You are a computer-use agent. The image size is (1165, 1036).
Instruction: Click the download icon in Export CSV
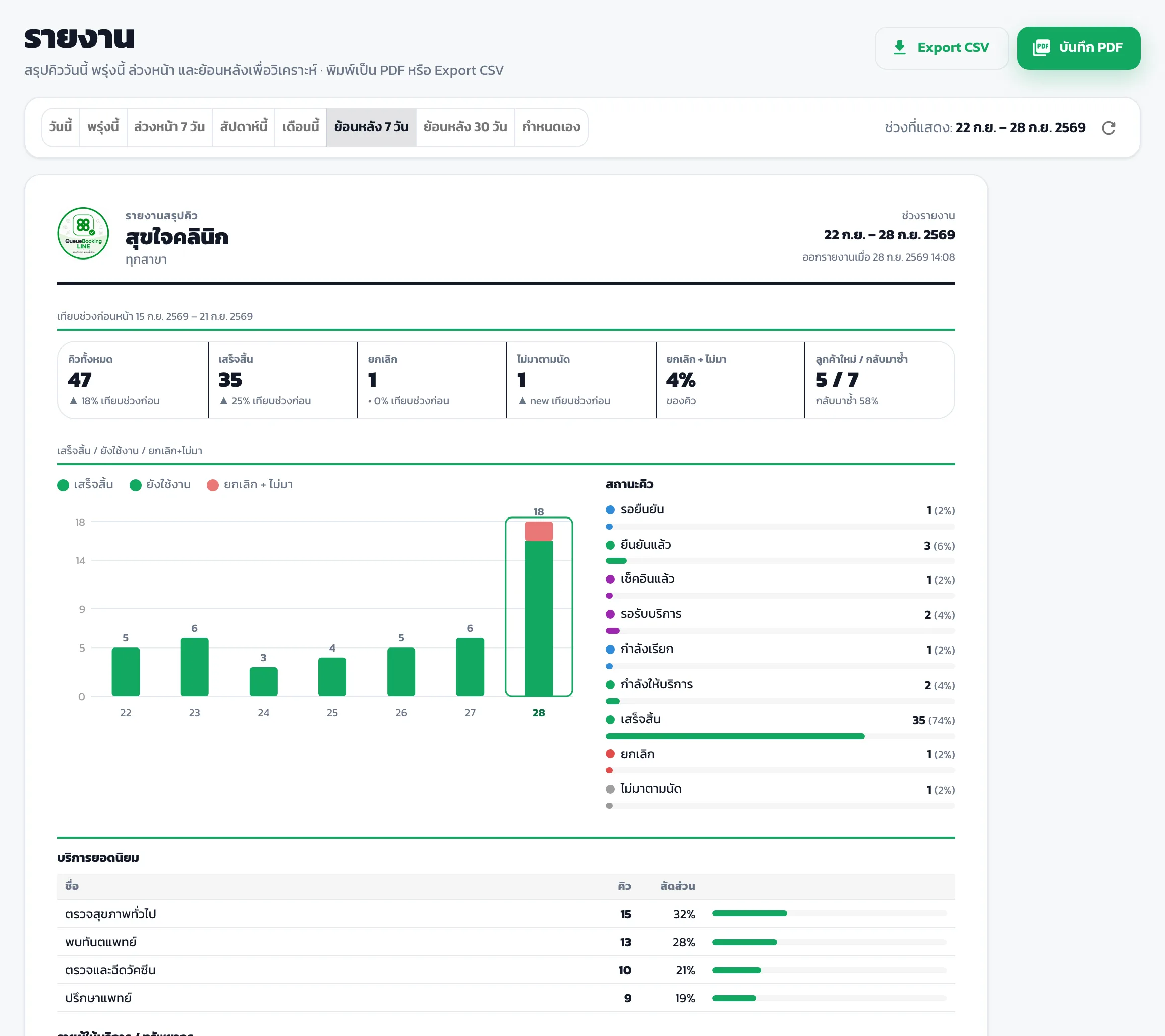point(899,47)
